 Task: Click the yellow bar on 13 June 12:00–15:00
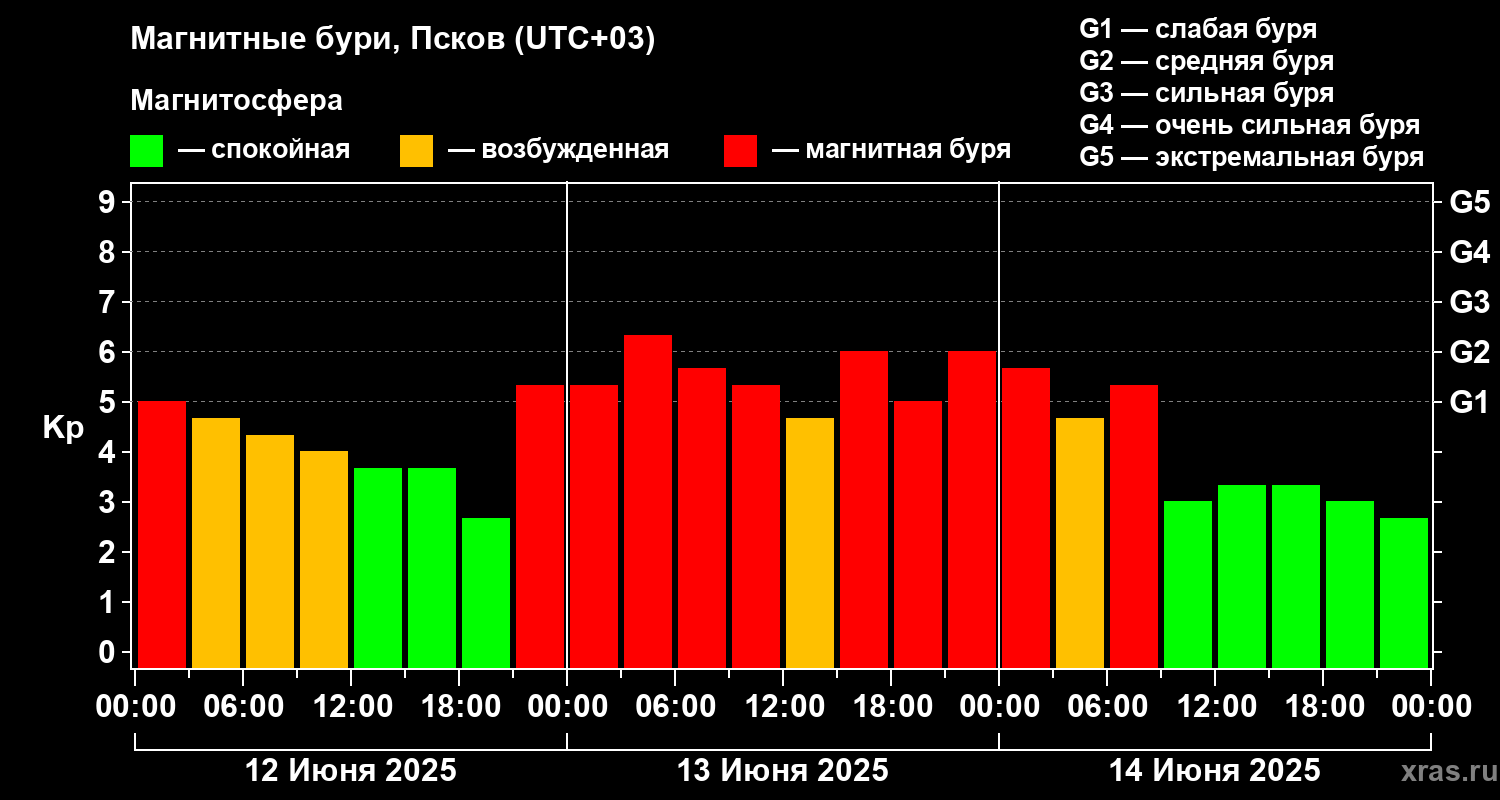[810, 543]
